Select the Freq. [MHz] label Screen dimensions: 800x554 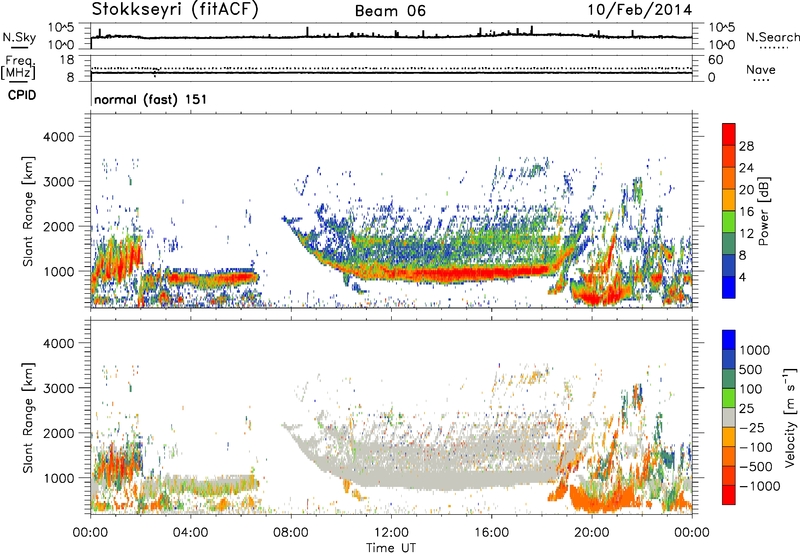(x=18, y=68)
